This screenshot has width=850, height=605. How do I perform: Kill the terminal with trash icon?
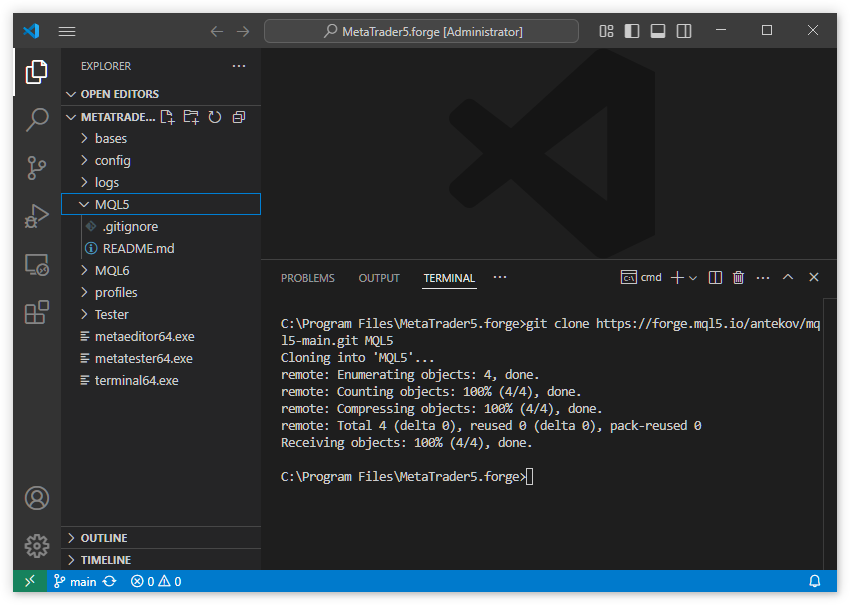coord(738,278)
